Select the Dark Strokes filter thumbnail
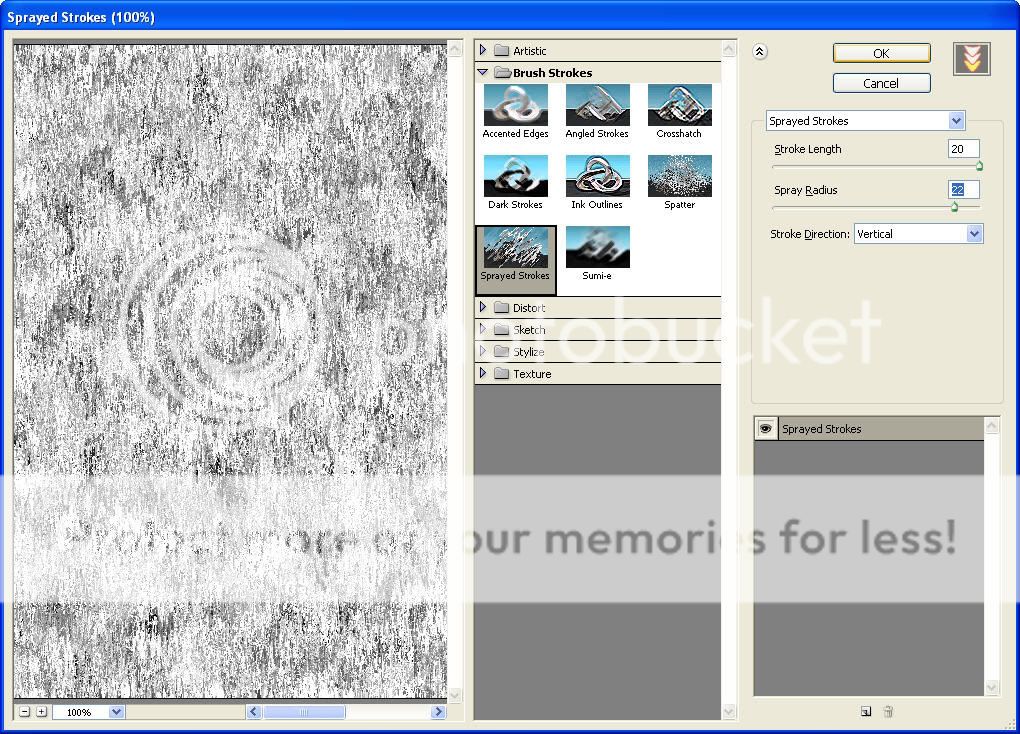 (x=515, y=176)
